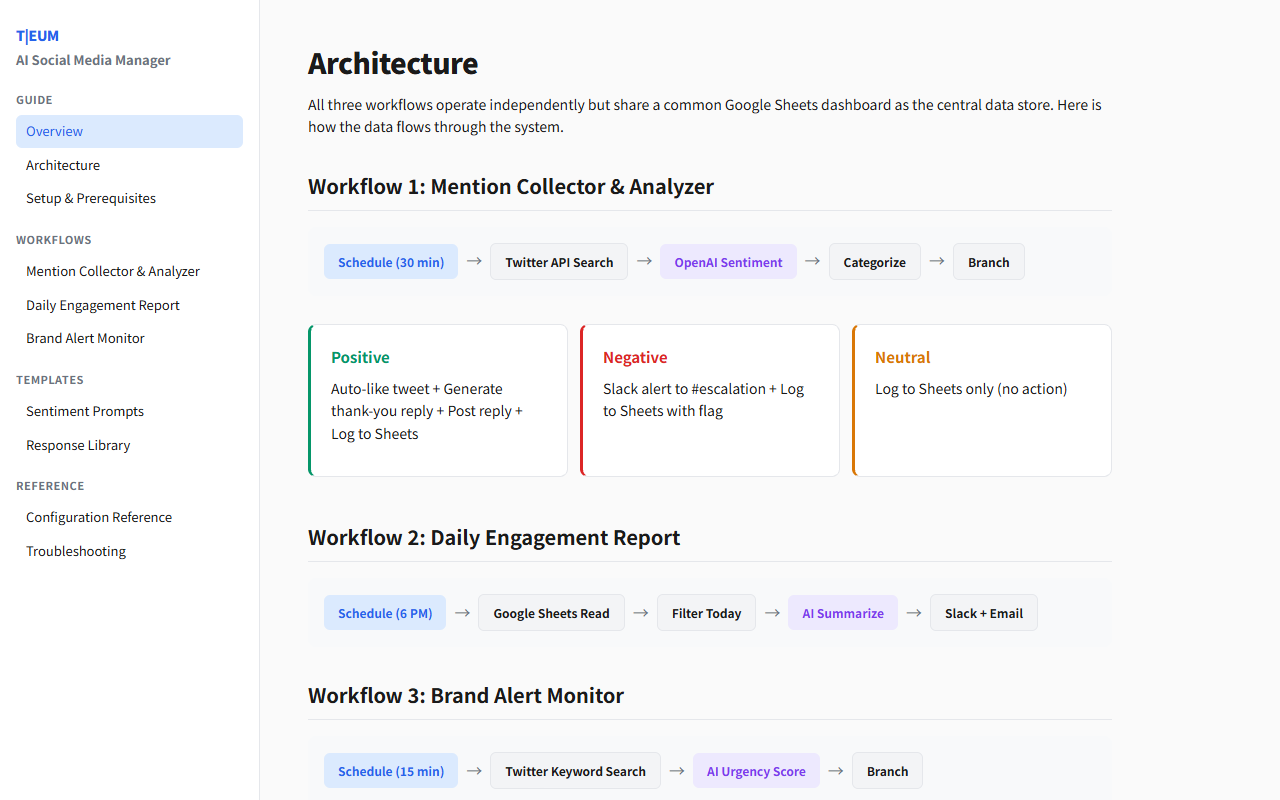Click the Positive sentiment card
Image resolution: width=1280 pixels, height=800 pixels.
pos(437,400)
